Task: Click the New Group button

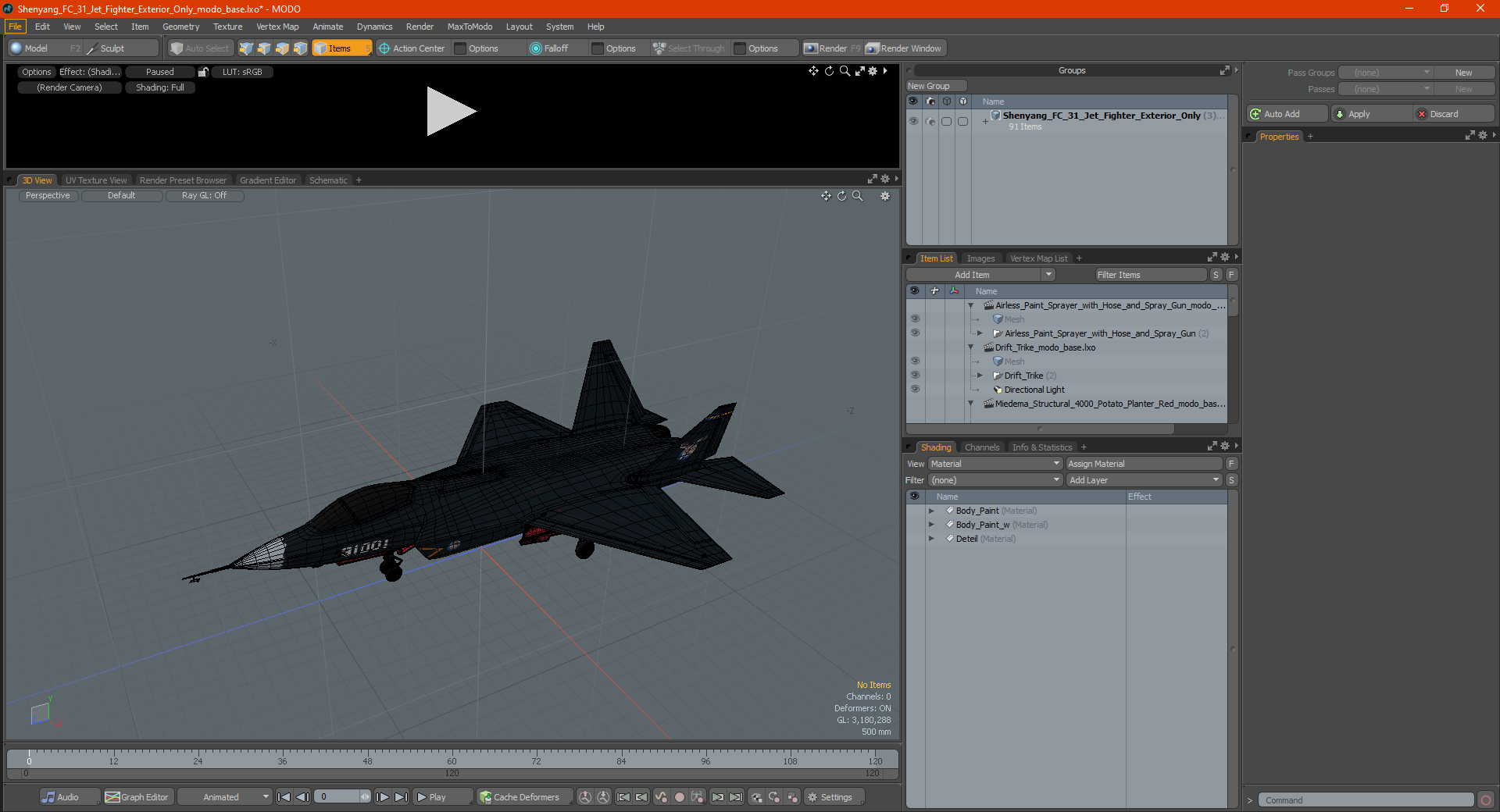Action: click(936, 86)
